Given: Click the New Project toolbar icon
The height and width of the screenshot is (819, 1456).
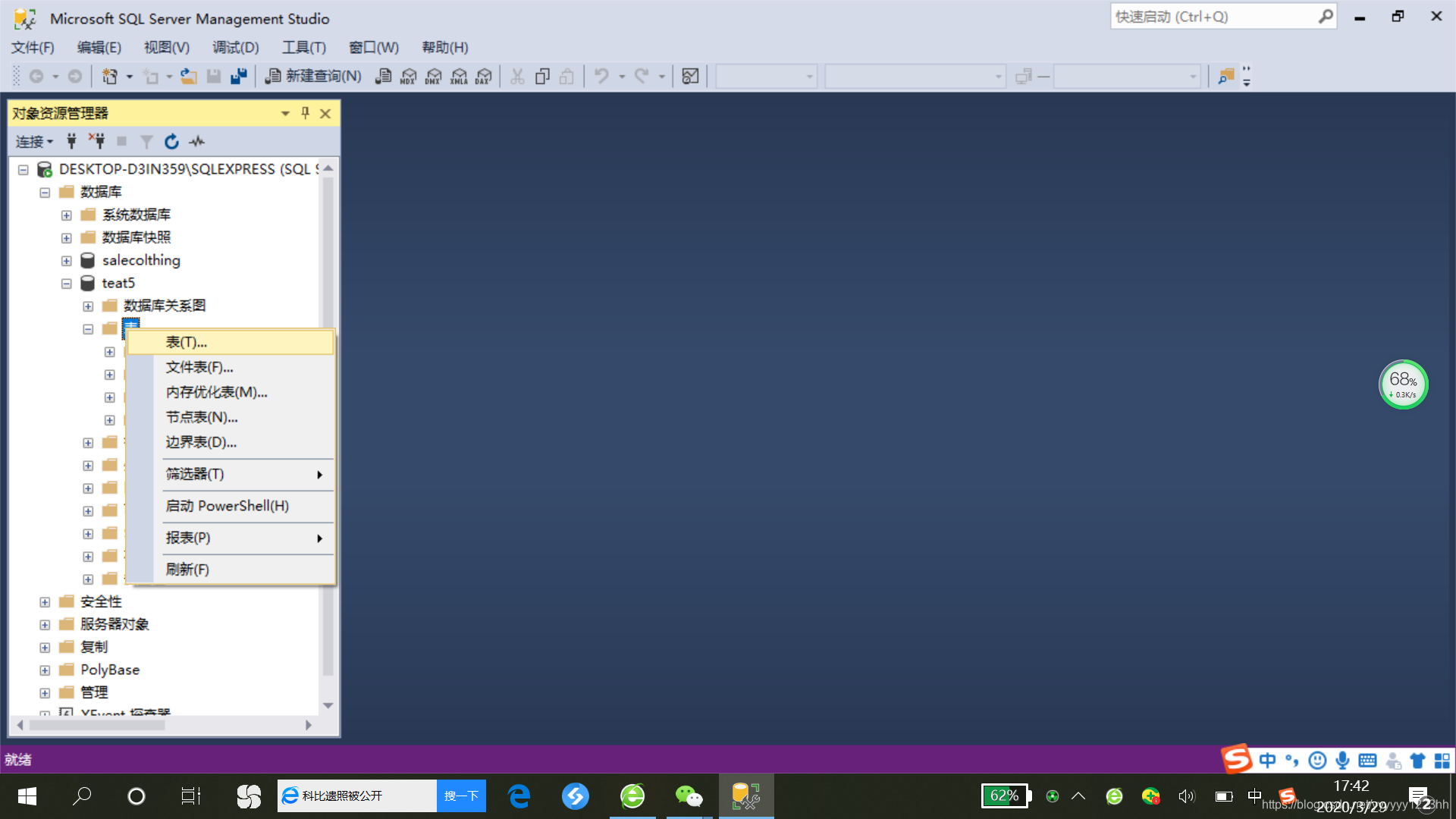Looking at the screenshot, I should tap(111, 76).
